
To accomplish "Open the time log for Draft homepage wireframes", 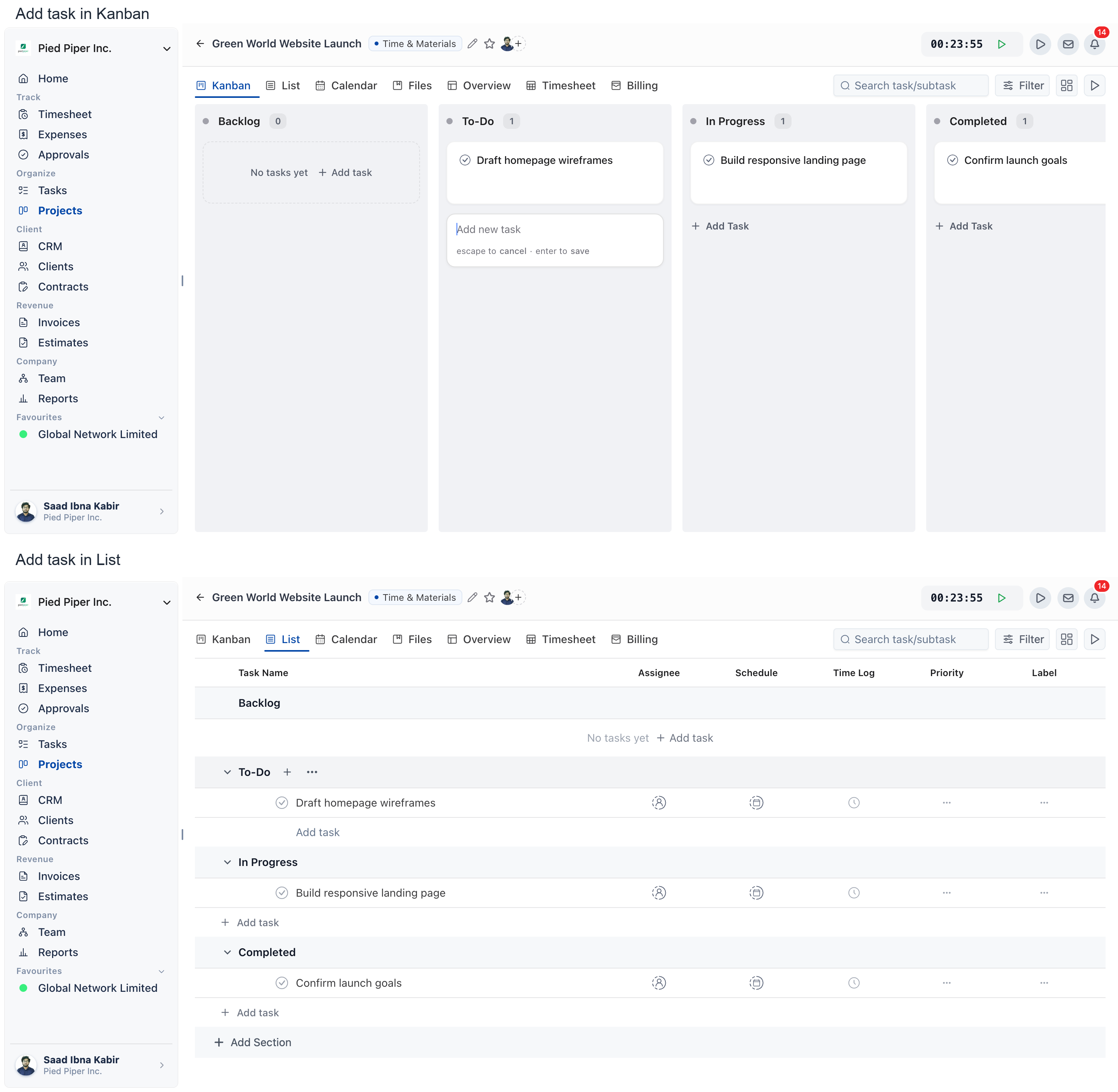I will (x=854, y=803).
